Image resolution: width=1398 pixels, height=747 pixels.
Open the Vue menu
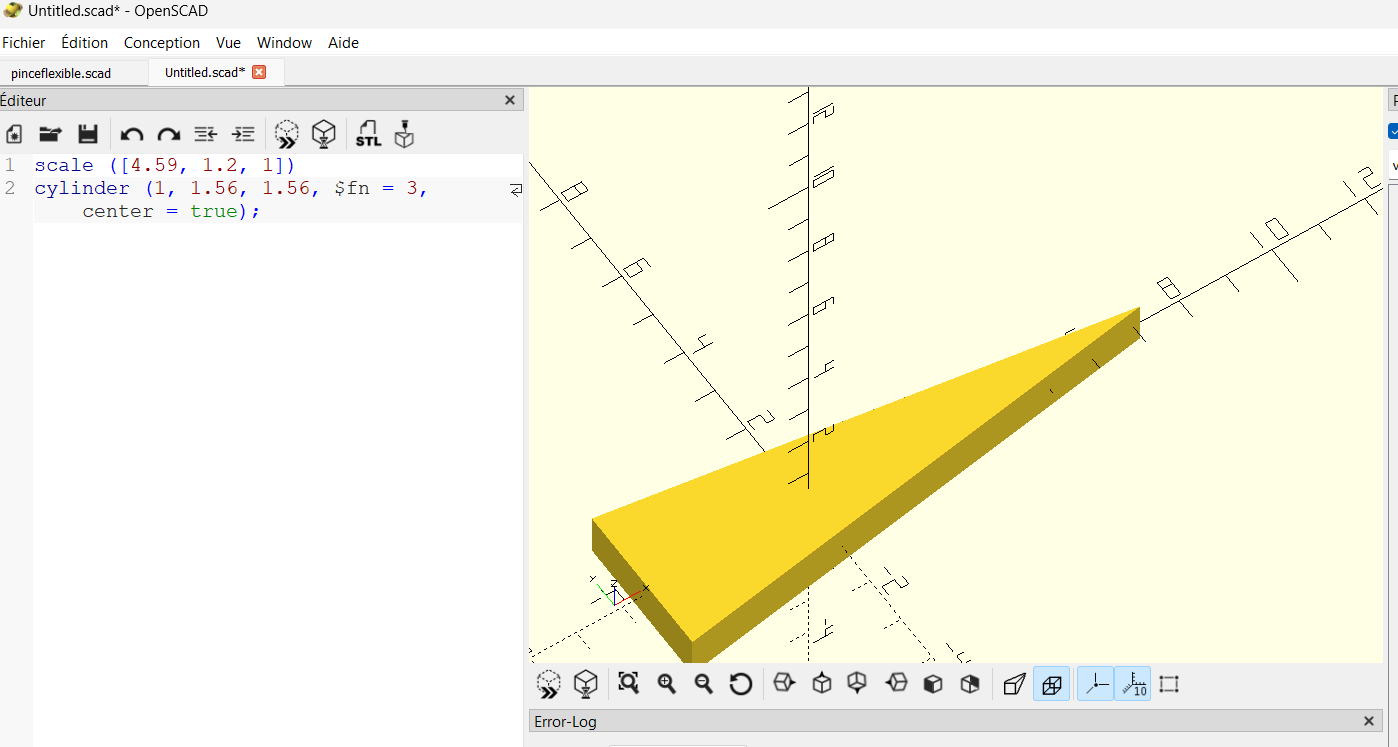(228, 43)
